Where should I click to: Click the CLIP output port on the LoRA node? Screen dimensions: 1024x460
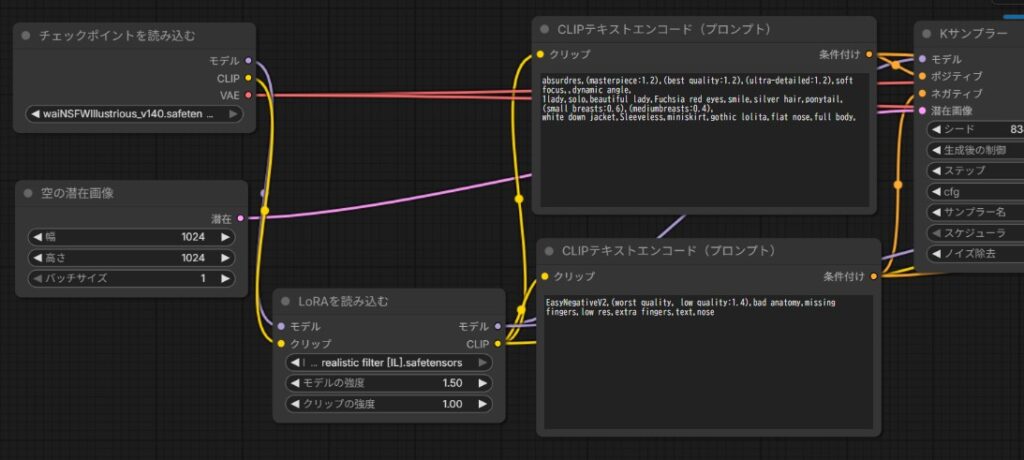[x=498, y=343]
